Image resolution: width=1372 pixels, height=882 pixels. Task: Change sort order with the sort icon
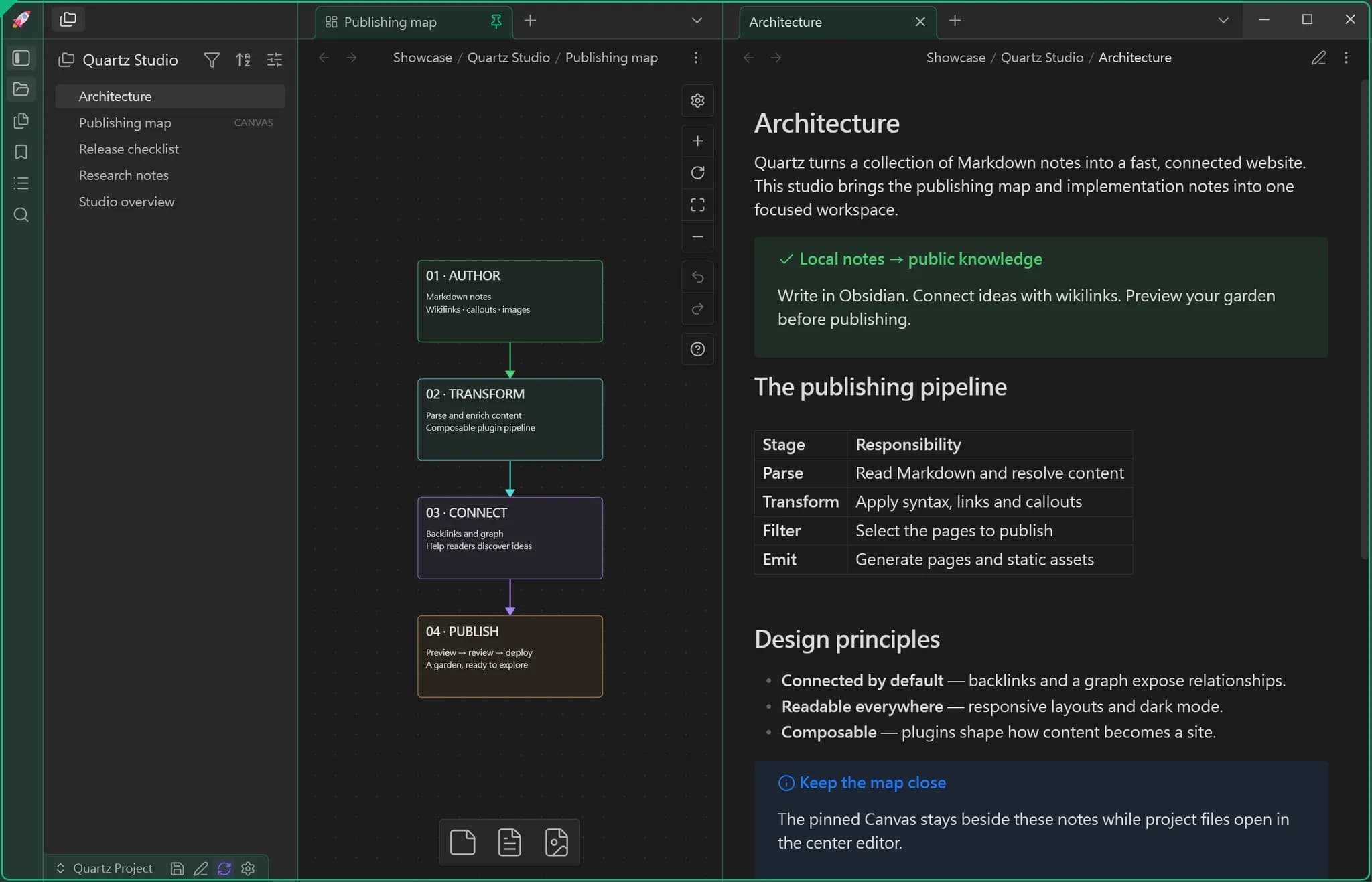(243, 60)
